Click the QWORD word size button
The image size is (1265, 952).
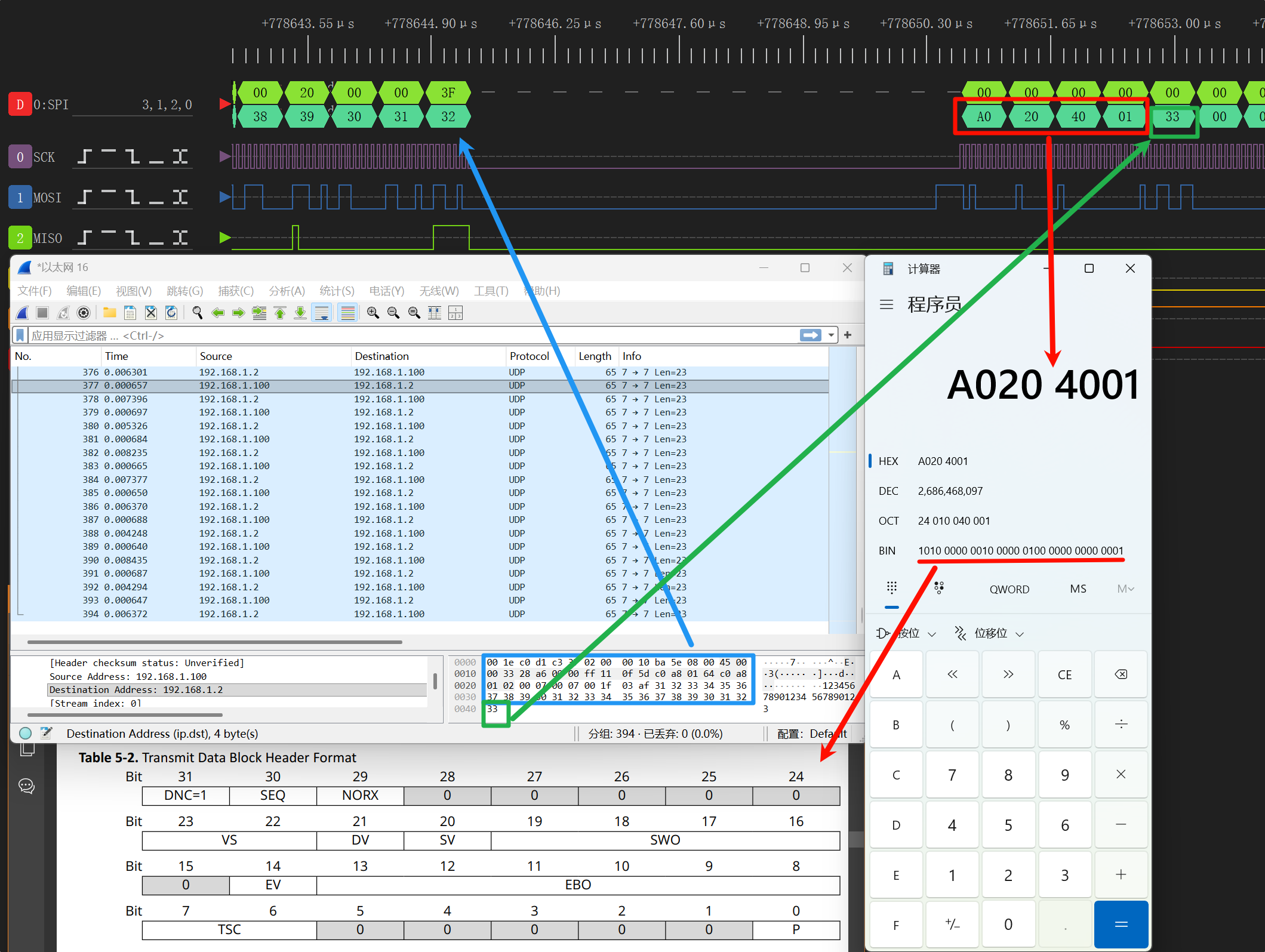coord(1009,589)
